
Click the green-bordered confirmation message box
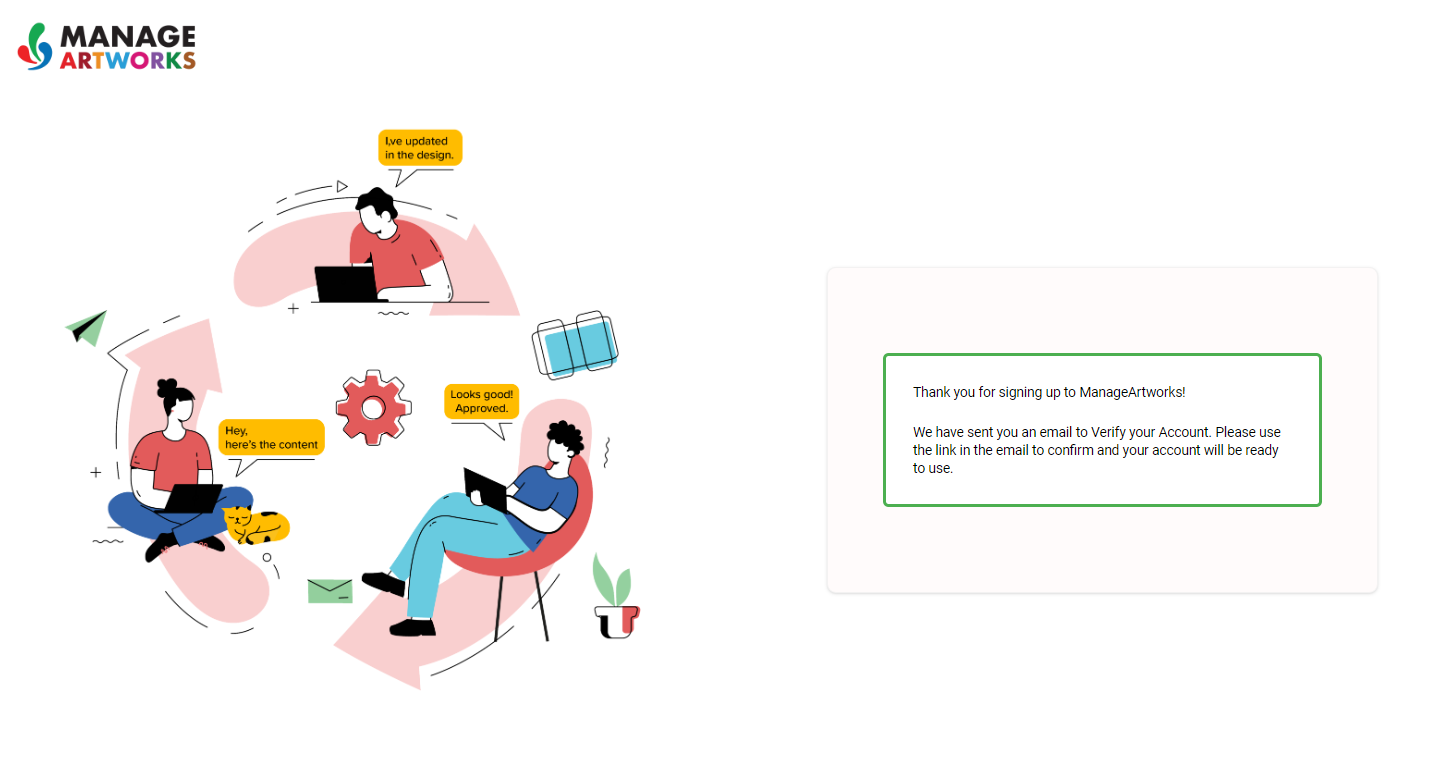click(1102, 430)
